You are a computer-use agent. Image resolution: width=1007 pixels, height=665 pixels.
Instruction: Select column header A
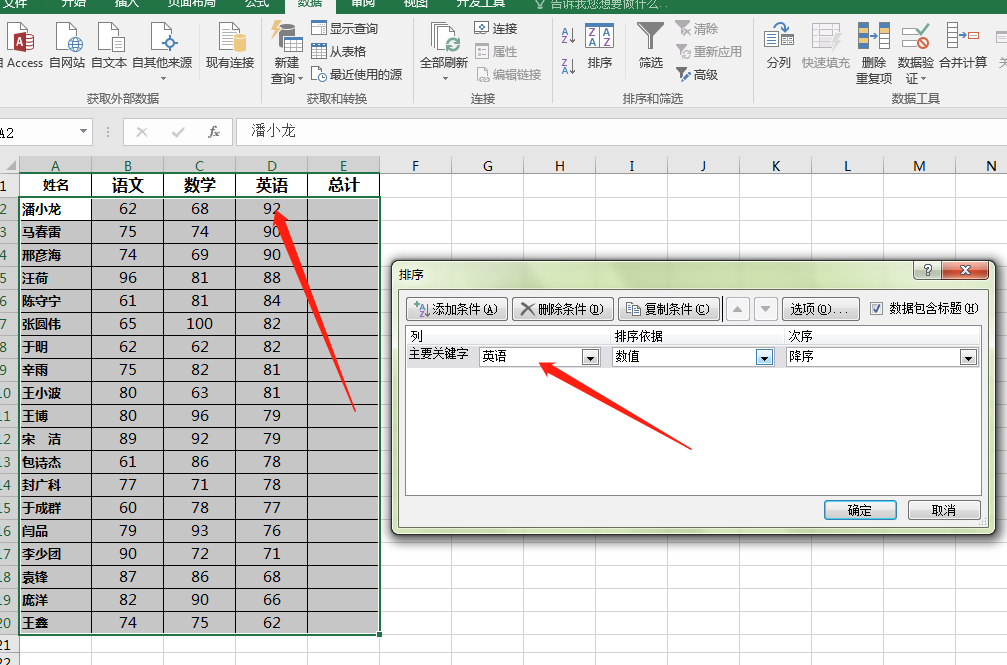(x=55, y=165)
